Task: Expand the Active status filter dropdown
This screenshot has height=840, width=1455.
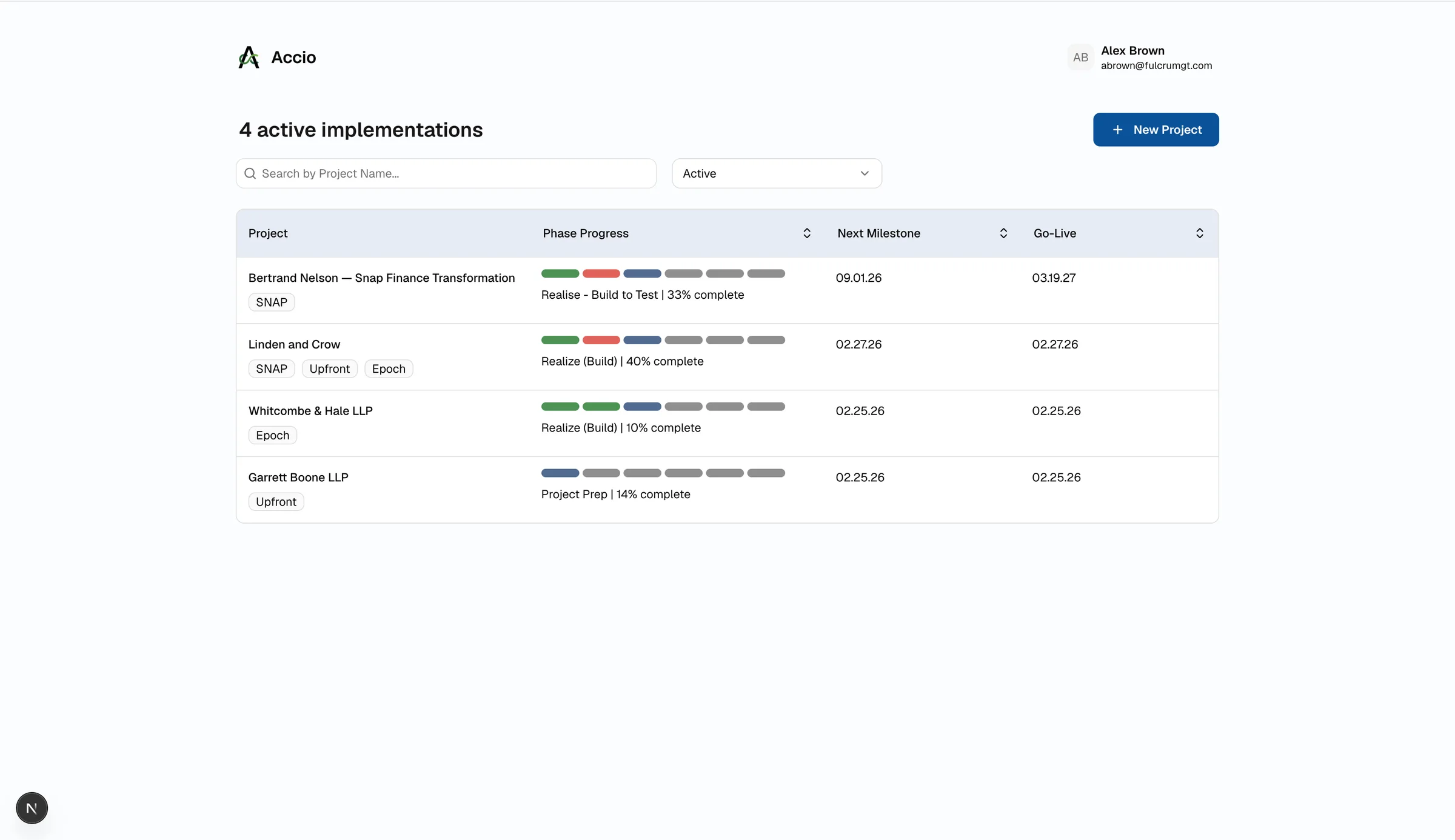Action: [777, 174]
